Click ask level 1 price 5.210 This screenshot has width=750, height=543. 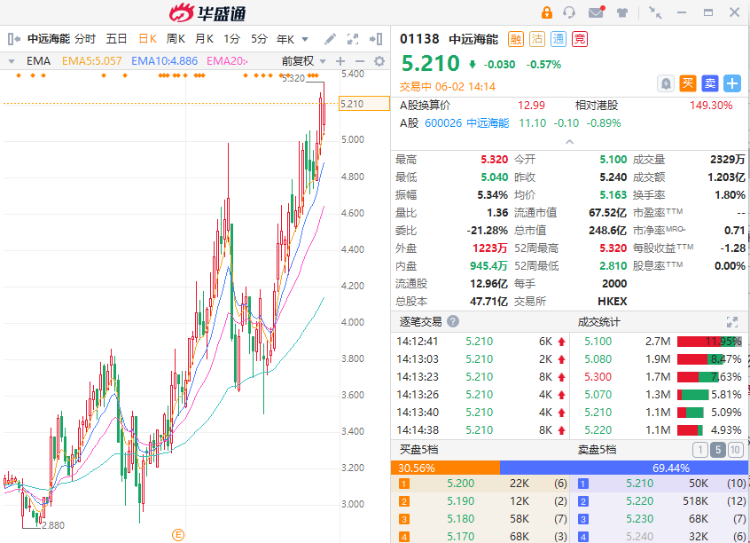coord(640,484)
